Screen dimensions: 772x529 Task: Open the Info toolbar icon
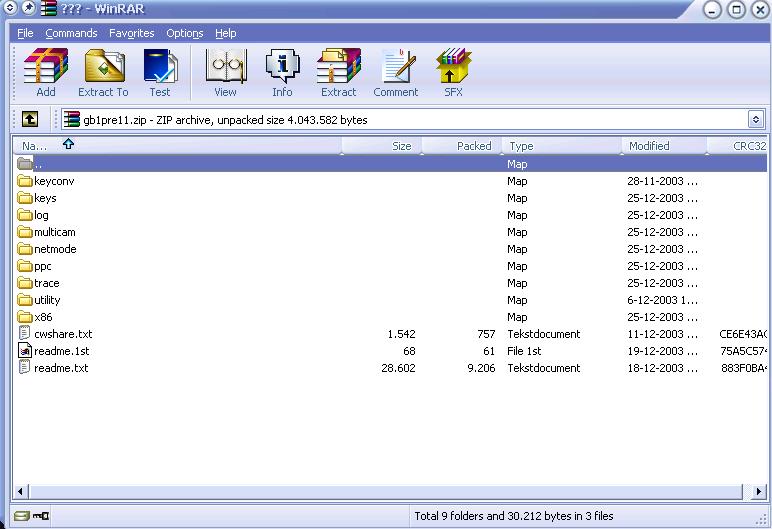pyautogui.click(x=282, y=66)
